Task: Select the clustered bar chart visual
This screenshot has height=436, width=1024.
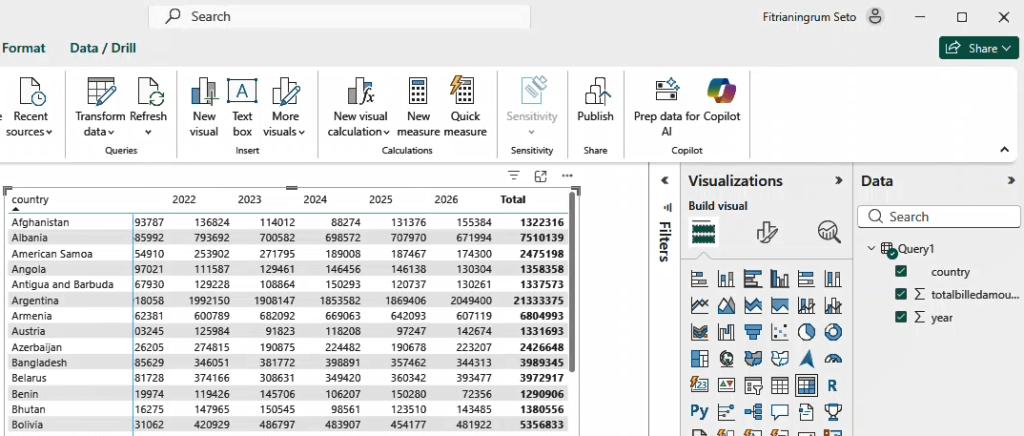Action: point(753,279)
